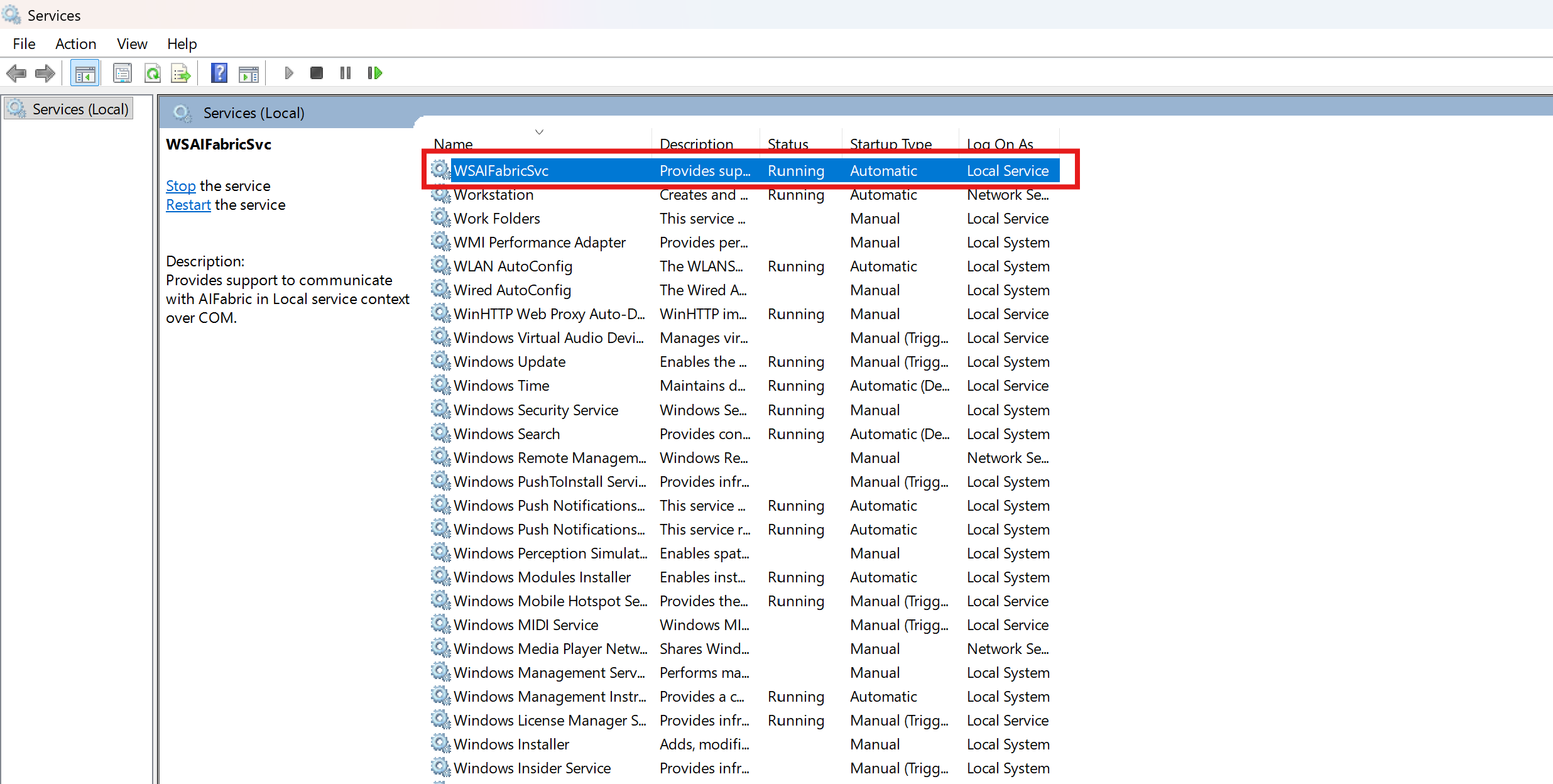
Task: Click the 'Provides support to communicate' description text
Action: point(279,280)
